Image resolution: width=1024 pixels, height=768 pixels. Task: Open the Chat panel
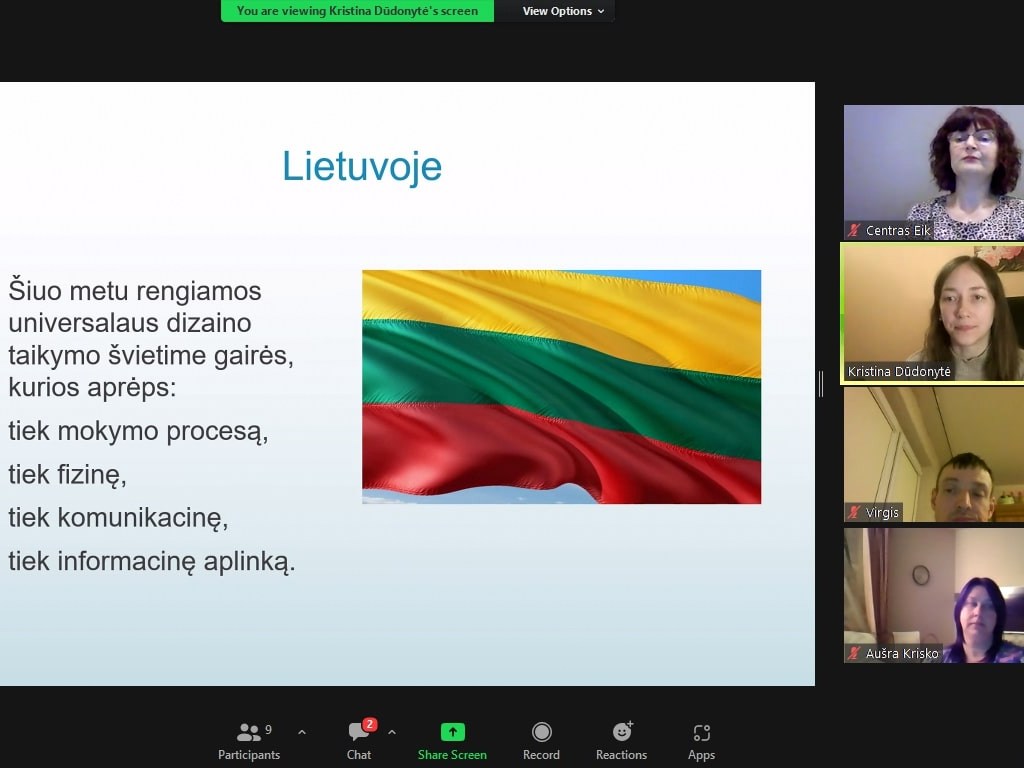pyautogui.click(x=359, y=741)
